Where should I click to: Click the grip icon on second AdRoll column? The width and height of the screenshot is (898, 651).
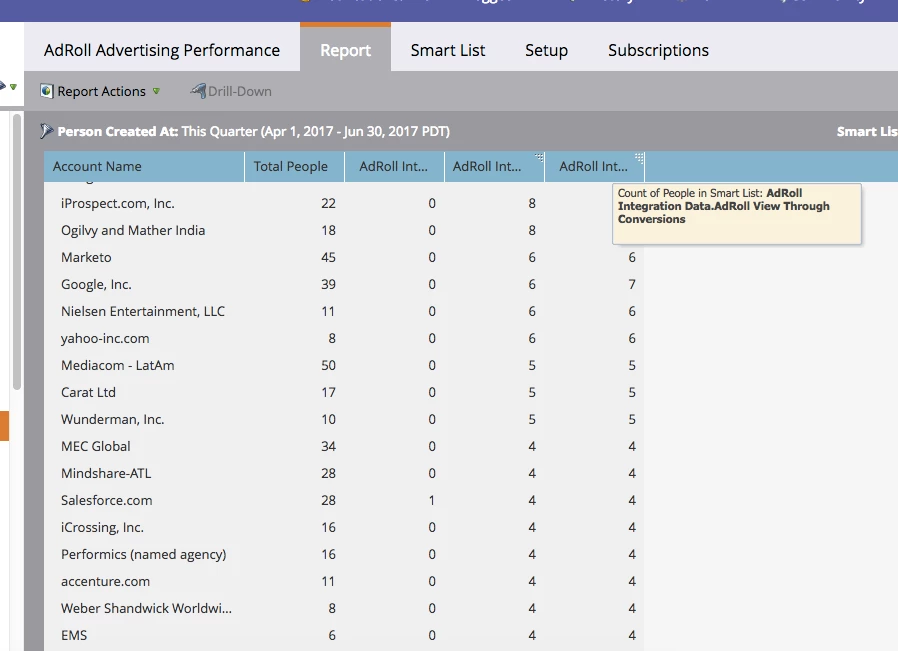pos(539,157)
